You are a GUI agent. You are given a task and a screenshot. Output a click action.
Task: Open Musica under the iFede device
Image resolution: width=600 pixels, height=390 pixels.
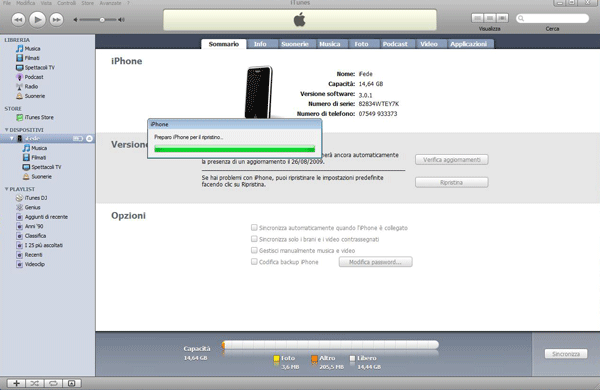click(x=35, y=148)
